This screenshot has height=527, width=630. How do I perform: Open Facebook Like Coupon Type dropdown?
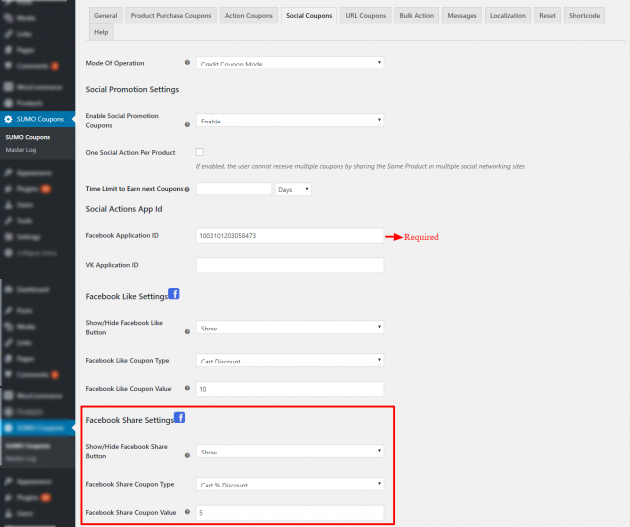coord(290,360)
